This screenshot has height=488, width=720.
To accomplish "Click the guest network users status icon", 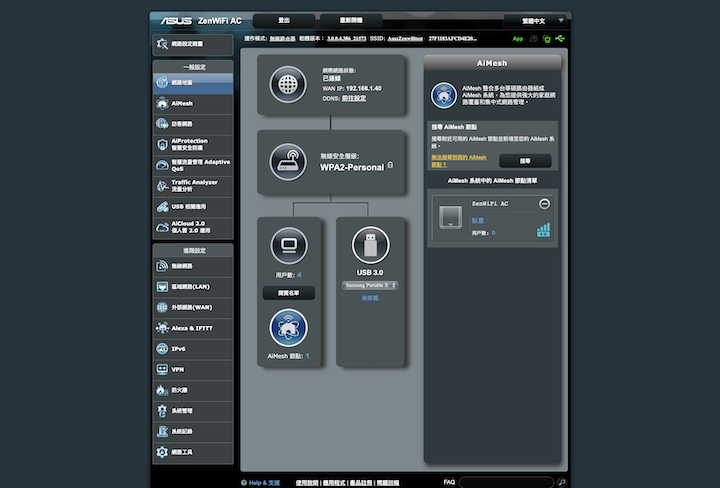I will [x=533, y=39].
